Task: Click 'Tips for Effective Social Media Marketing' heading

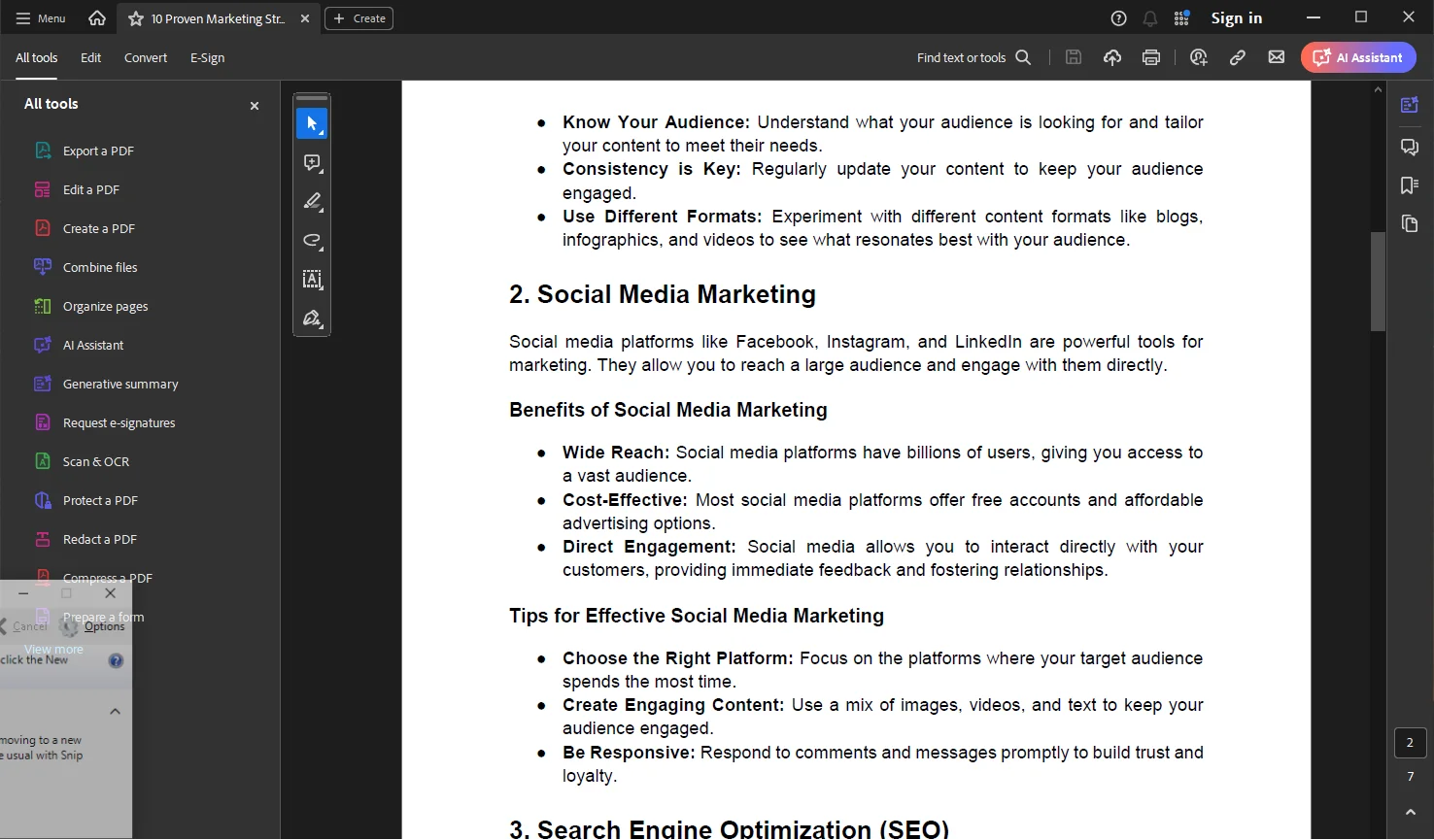Action: pos(697,616)
